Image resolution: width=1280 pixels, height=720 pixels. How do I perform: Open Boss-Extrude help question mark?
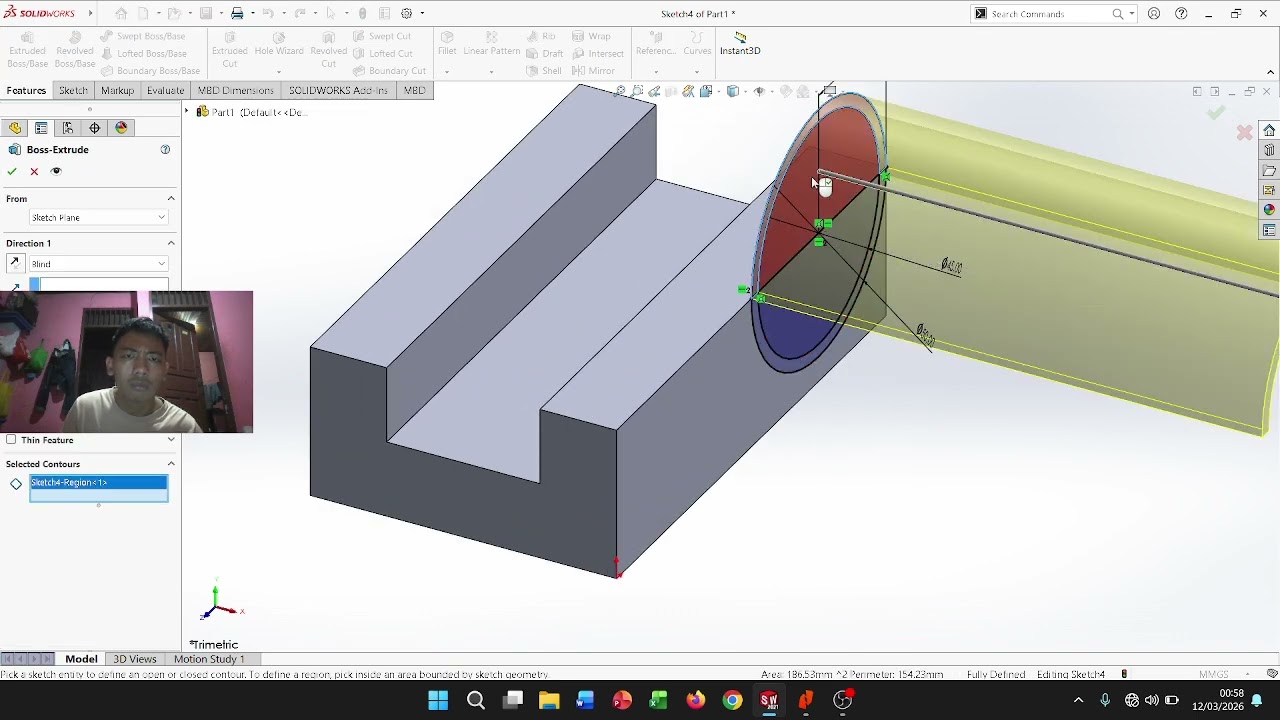click(165, 150)
